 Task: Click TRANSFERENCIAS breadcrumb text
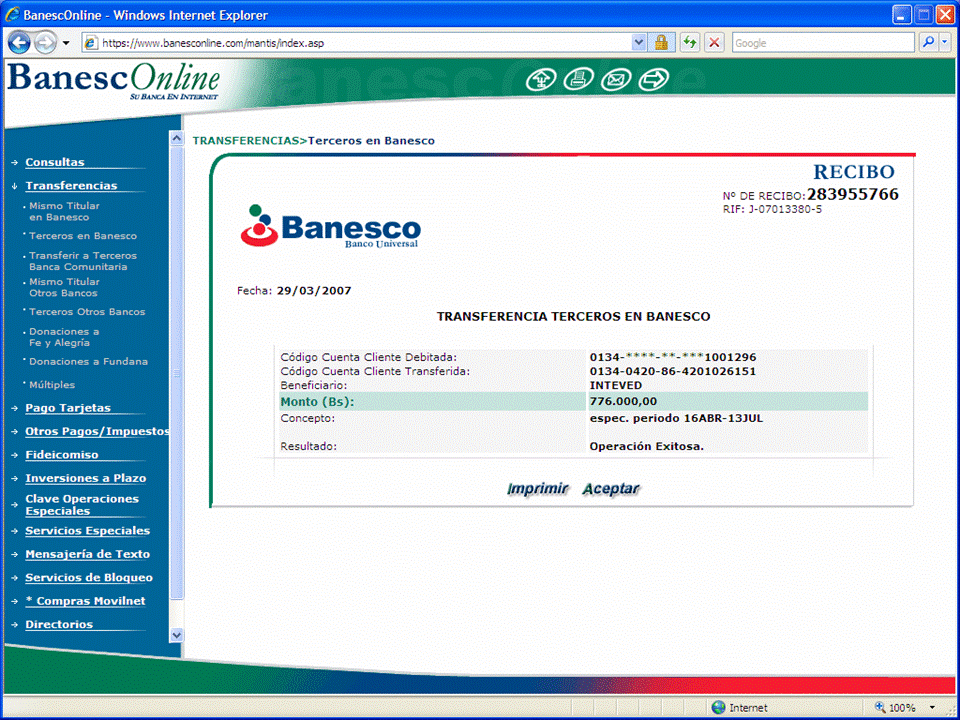click(246, 141)
